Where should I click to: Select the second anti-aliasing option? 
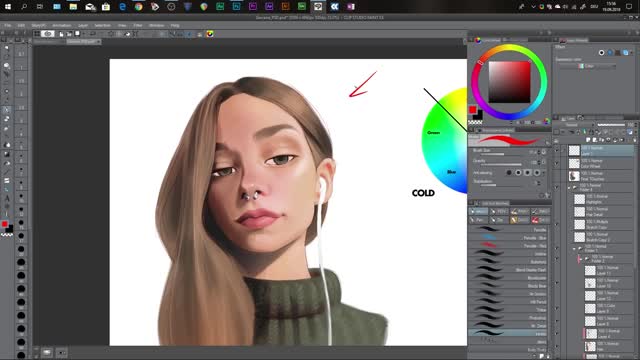point(518,173)
